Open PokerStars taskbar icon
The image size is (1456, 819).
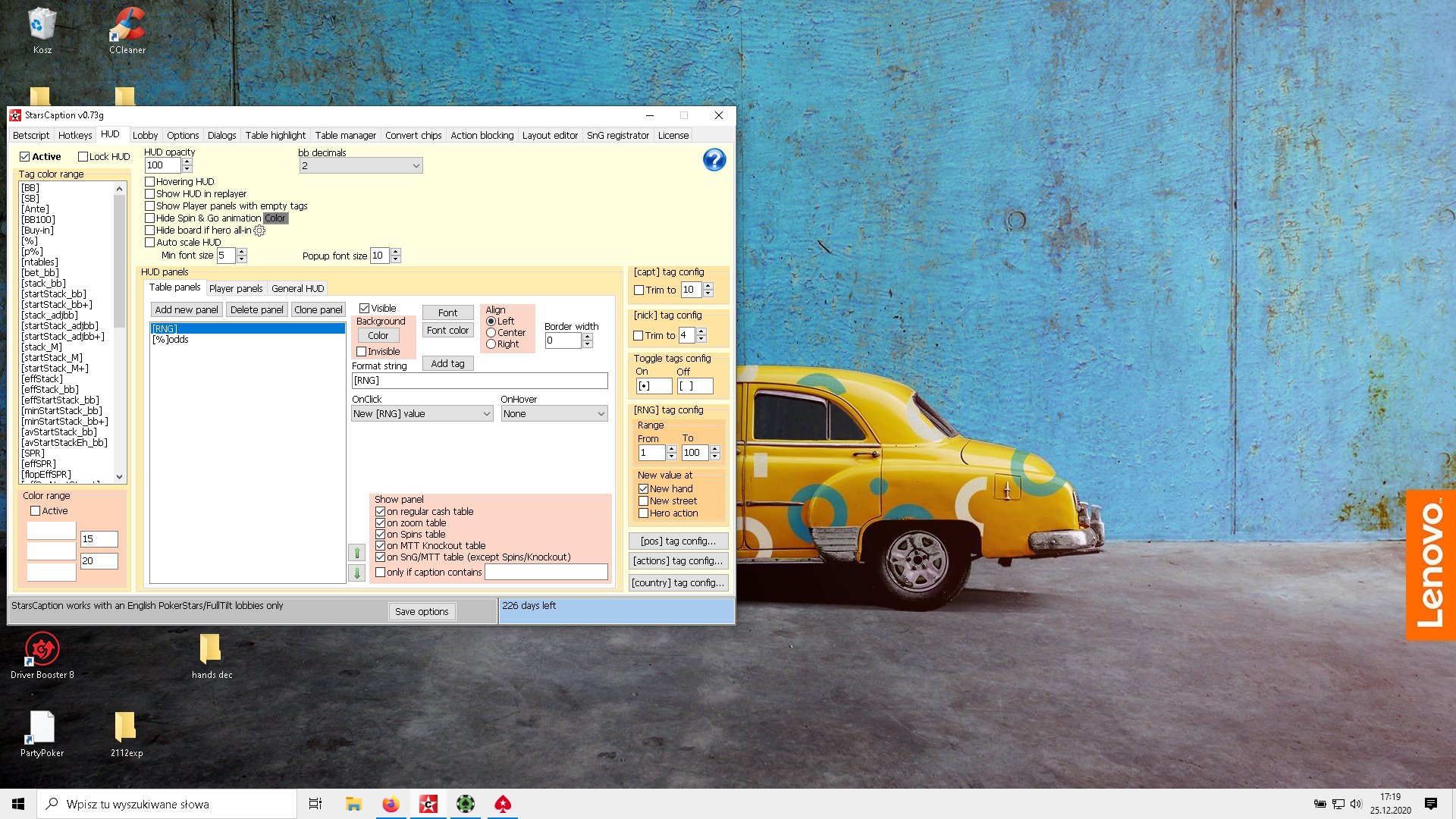503,804
